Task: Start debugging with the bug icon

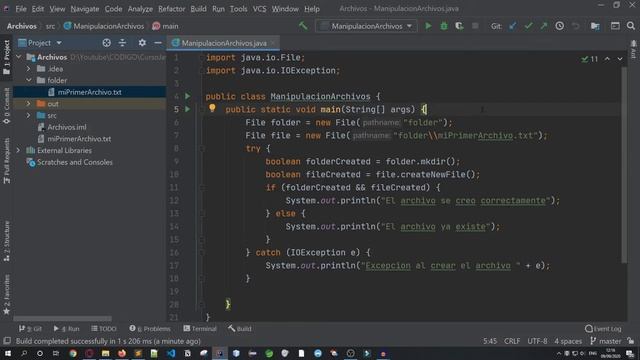Action: (x=444, y=26)
